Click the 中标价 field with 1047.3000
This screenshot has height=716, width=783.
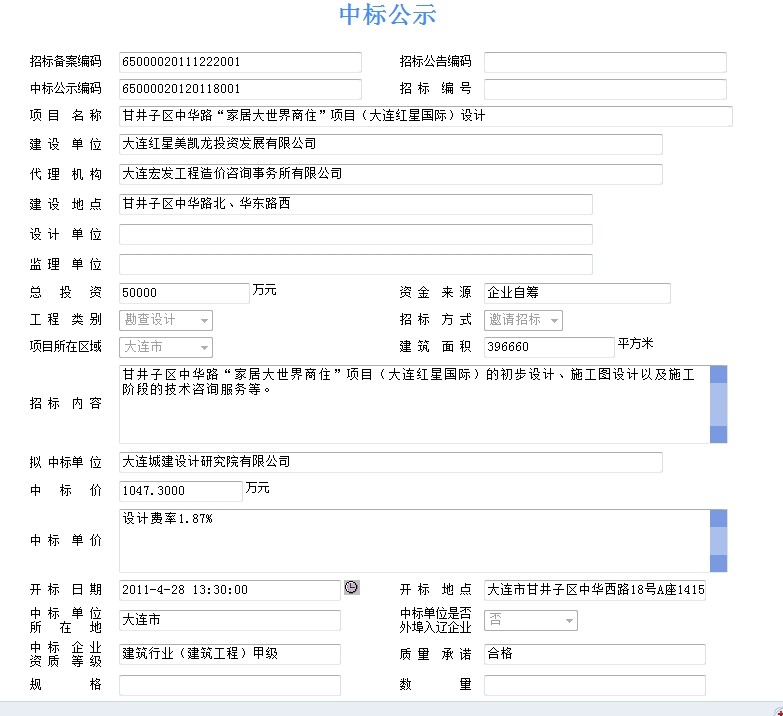click(181, 491)
